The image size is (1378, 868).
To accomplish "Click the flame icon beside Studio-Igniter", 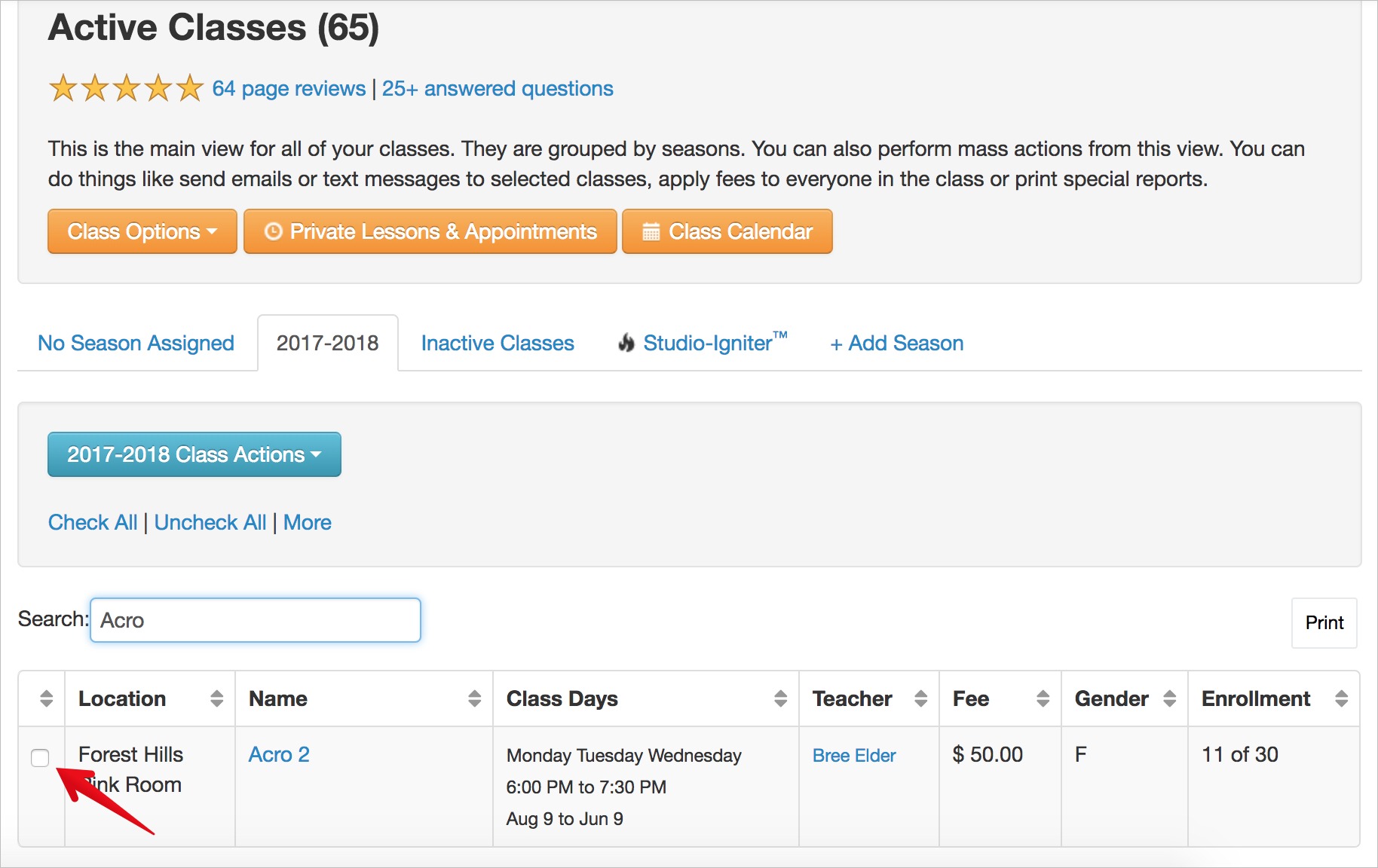I will 626,343.
